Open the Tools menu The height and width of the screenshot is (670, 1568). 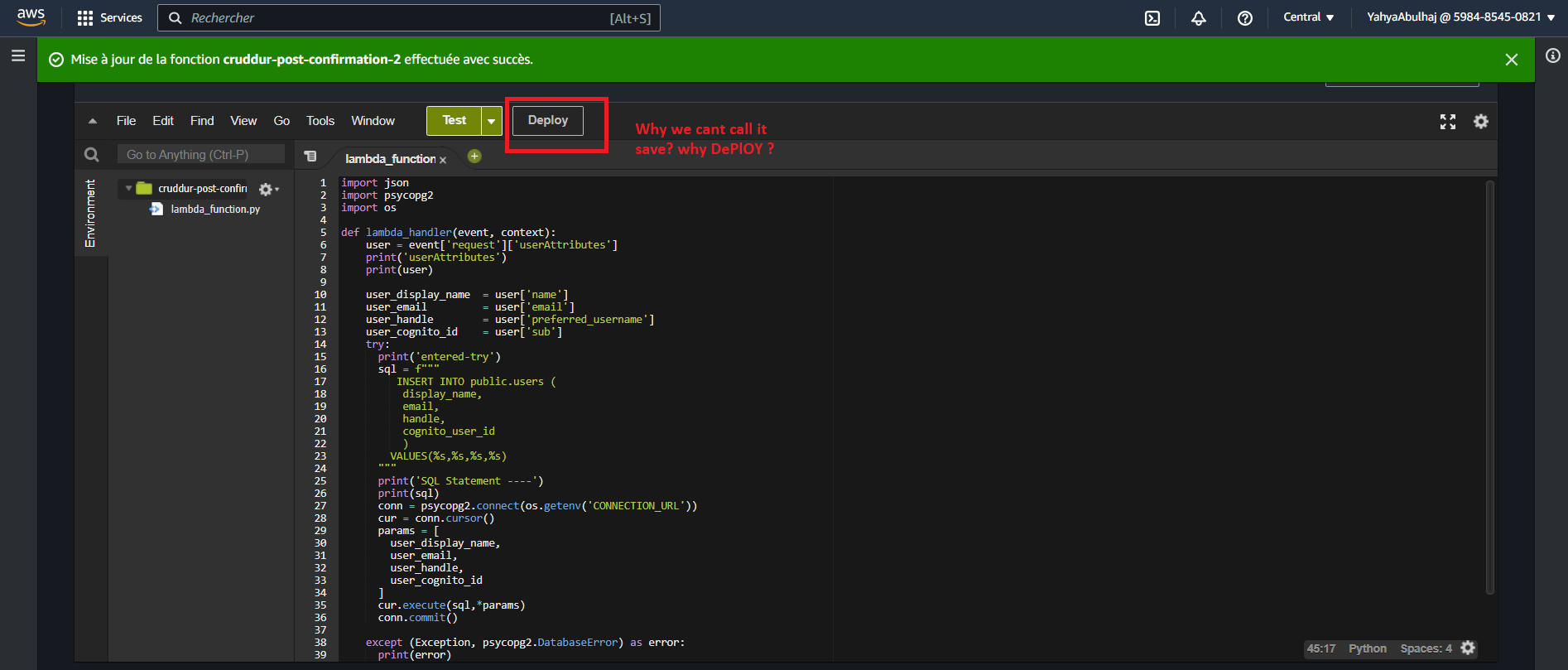tap(320, 121)
